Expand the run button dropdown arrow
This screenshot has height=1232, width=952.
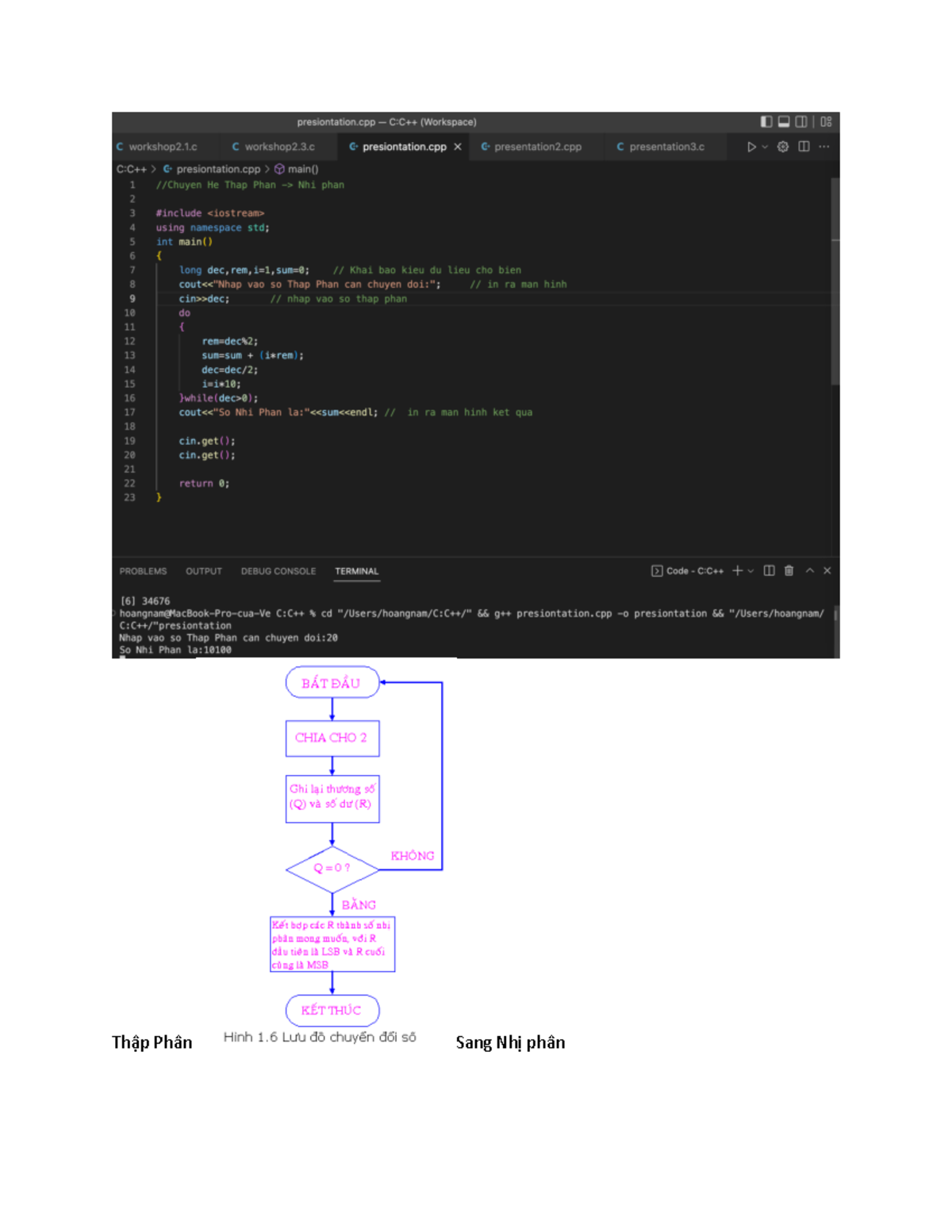765,147
